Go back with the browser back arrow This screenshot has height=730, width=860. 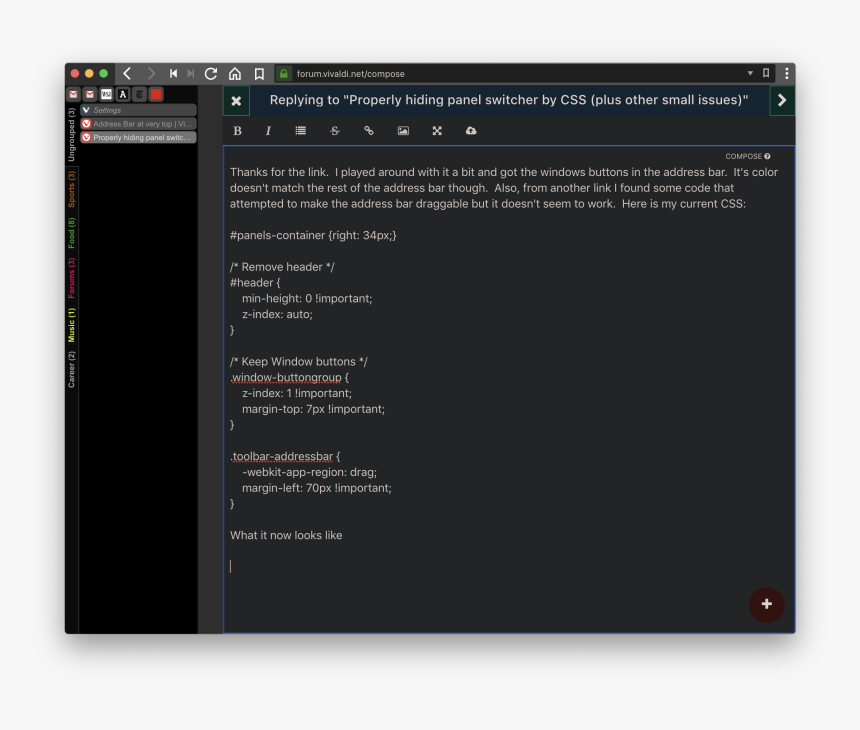(127, 73)
